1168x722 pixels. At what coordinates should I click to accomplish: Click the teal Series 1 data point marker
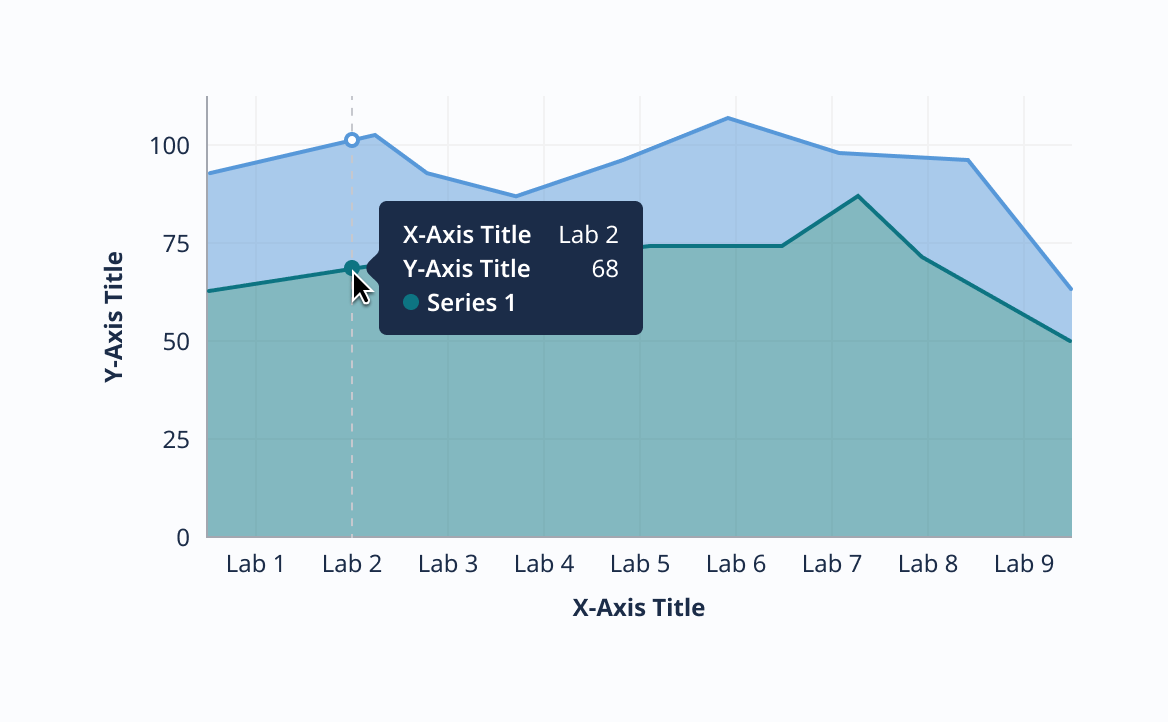[351, 268]
